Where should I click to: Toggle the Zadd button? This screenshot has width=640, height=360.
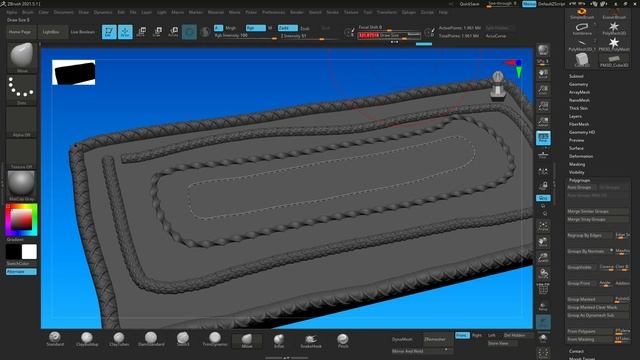(x=288, y=28)
